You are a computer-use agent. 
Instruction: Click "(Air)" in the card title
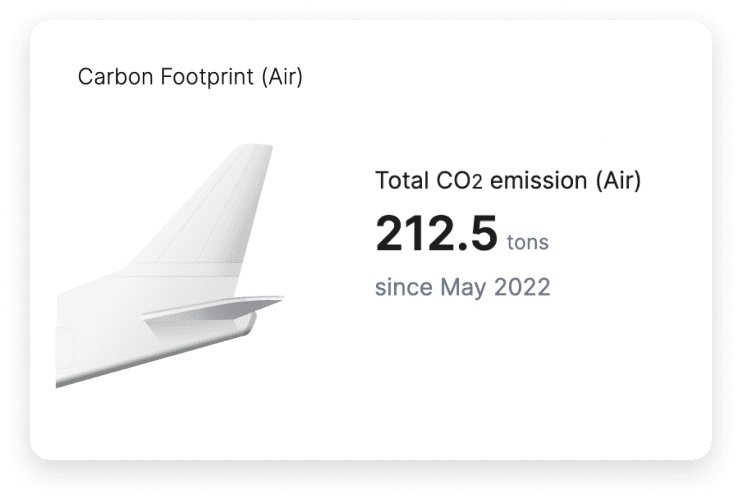(281, 77)
